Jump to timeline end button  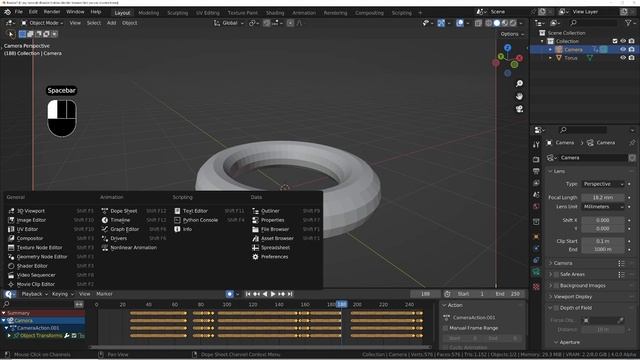290,294
